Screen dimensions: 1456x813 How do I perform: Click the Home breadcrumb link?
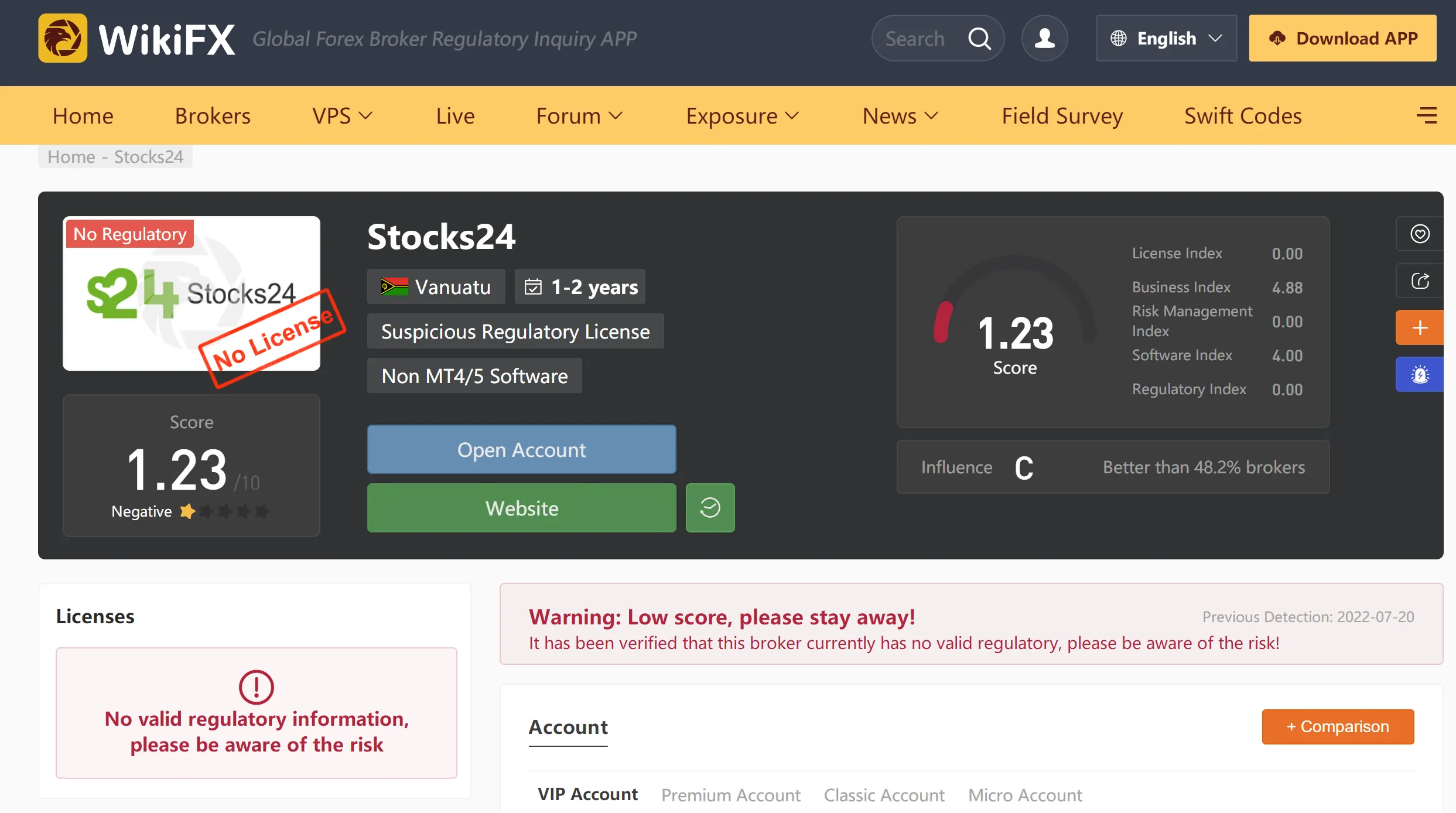(71, 157)
